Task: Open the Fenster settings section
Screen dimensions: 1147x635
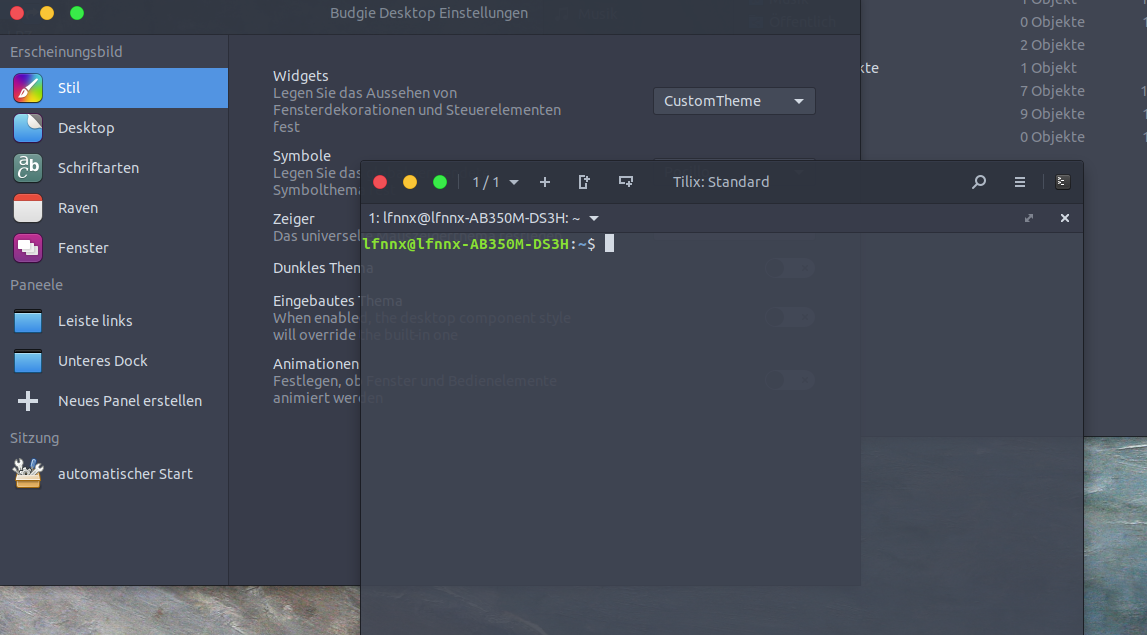Action: (x=82, y=247)
